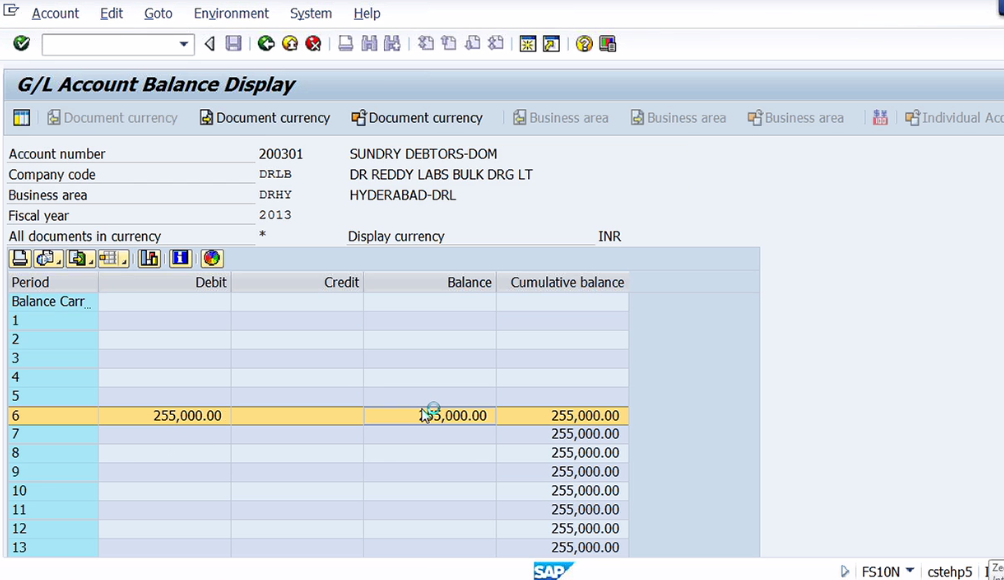Click the Save diskette icon

pyautogui.click(x=234, y=44)
